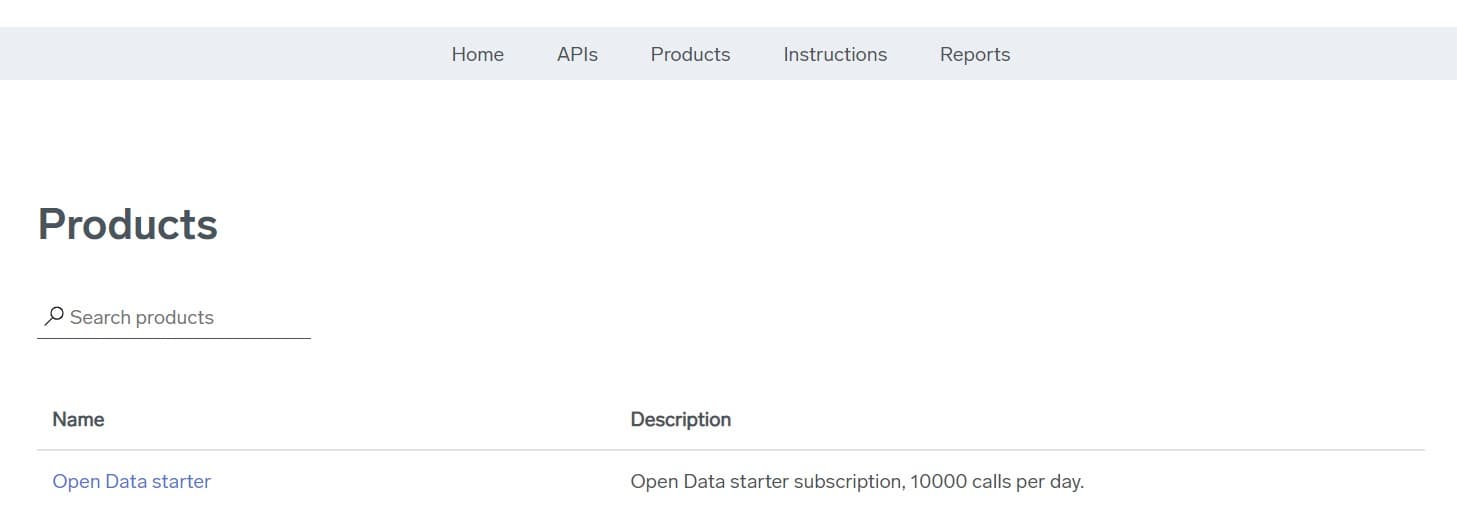The height and width of the screenshot is (529, 1457).
Task: Open the Instructions page
Action: click(835, 54)
